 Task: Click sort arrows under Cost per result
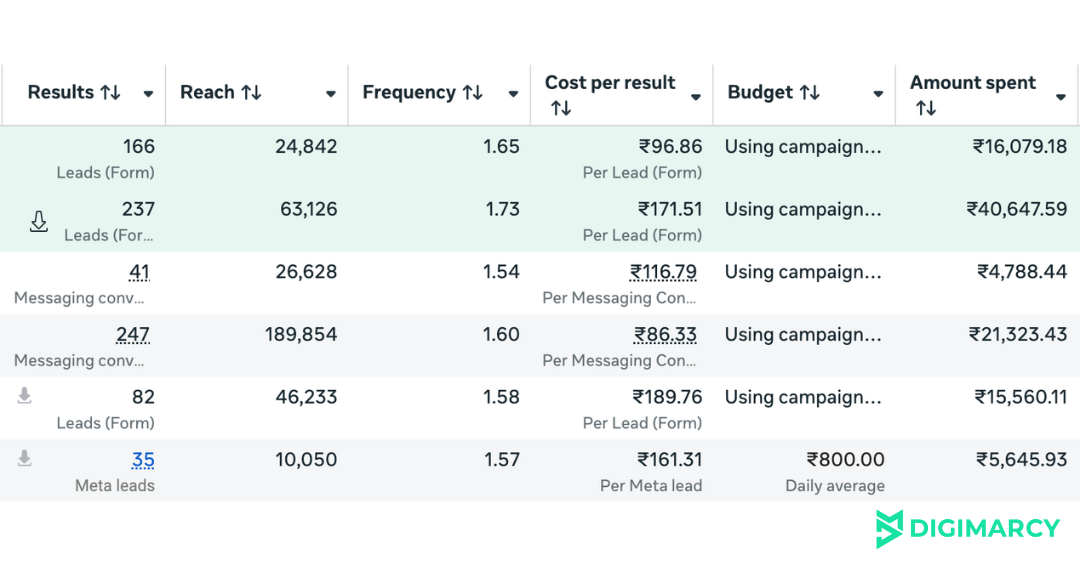pyautogui.click(x=560, y=108)
